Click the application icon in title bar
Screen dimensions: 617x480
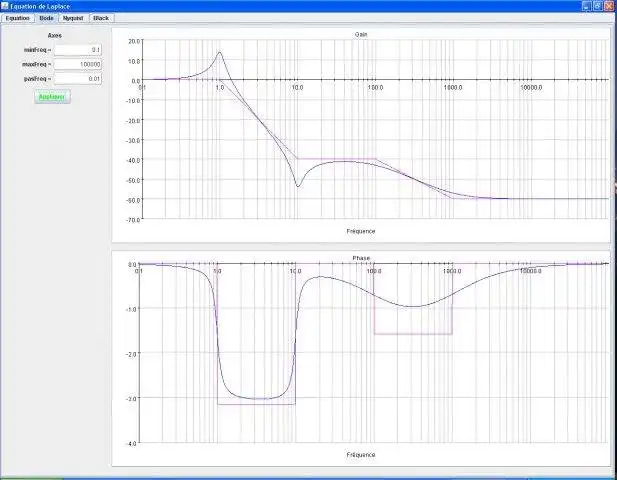coord(5,6)
